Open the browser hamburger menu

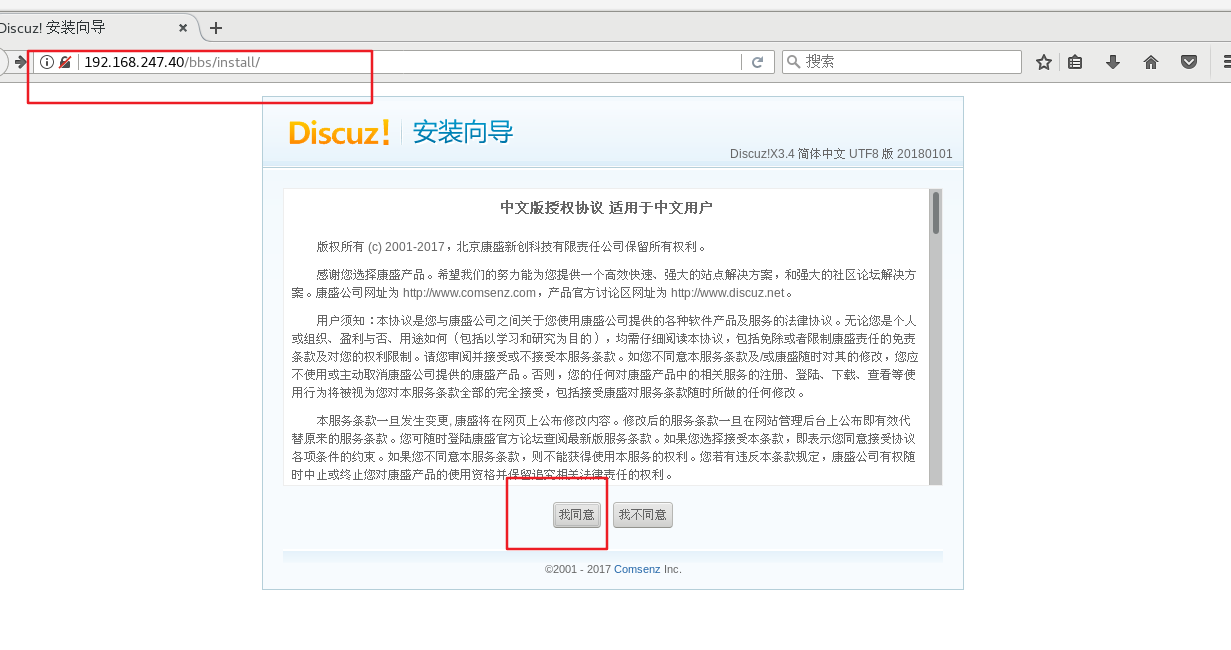coord(1225,62)
